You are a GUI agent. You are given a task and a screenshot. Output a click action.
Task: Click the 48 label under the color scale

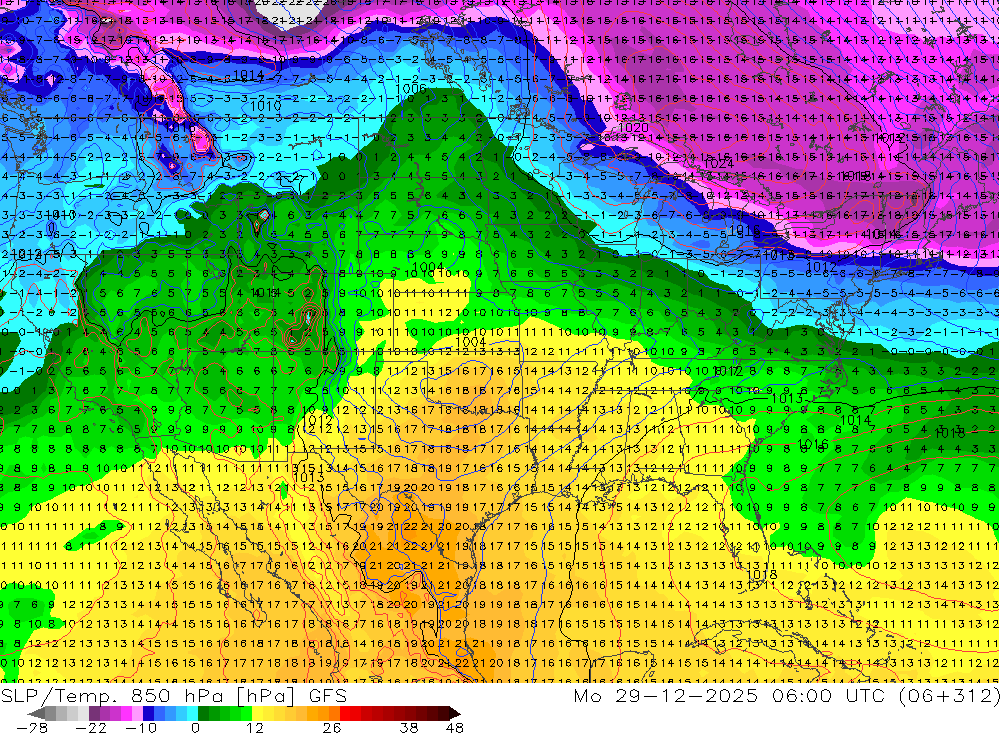pos(455,727)
